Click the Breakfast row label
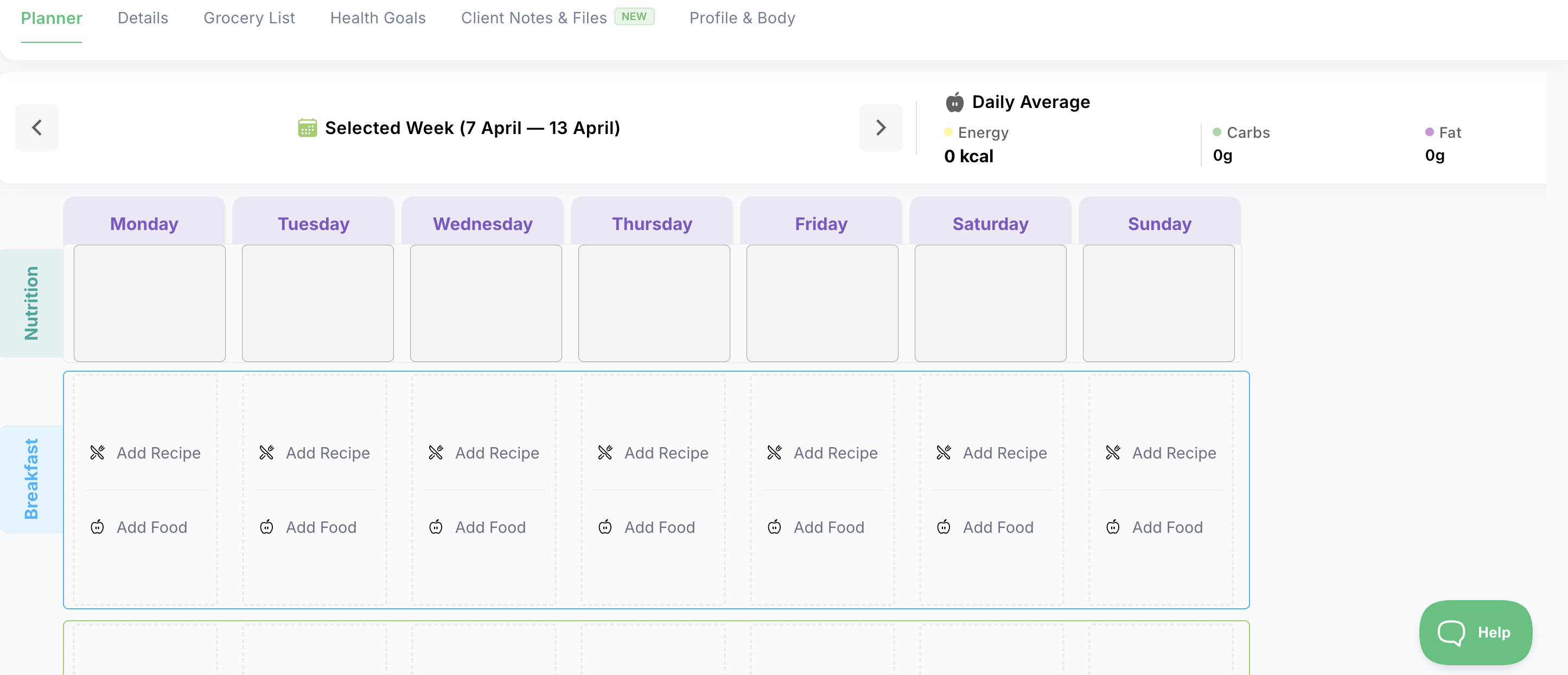The height and width of the screenshot is (675, 1568). click(31, 479)
